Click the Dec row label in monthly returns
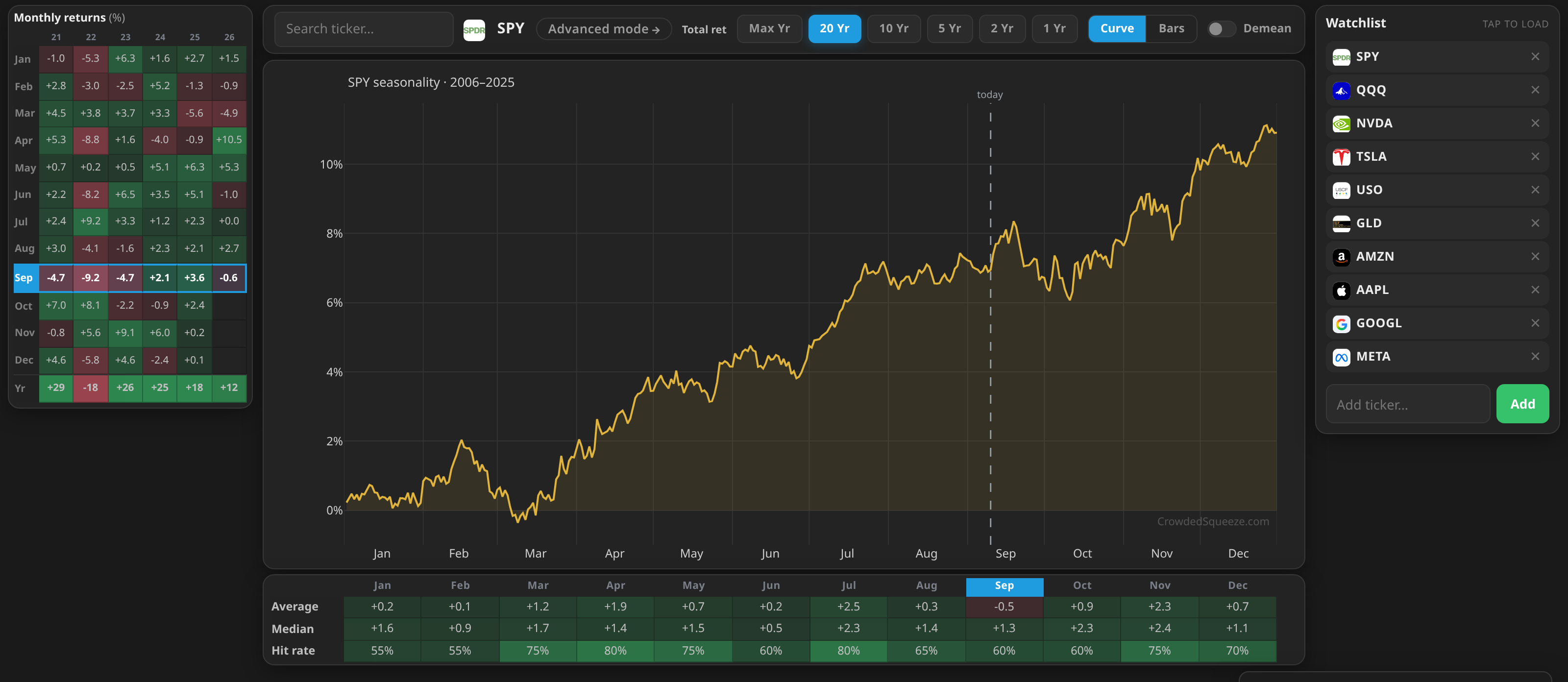Viewport: 1568px width, 682px height. pyautogui.click(x=24, y=360)
